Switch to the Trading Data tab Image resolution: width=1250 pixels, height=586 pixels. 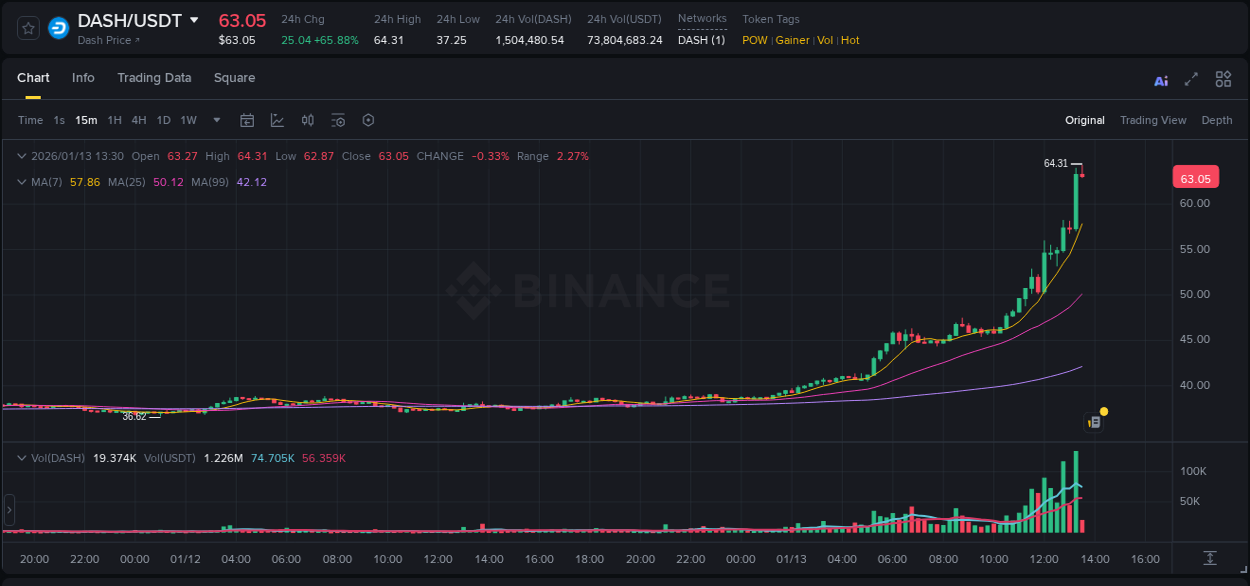click(154, 78)
